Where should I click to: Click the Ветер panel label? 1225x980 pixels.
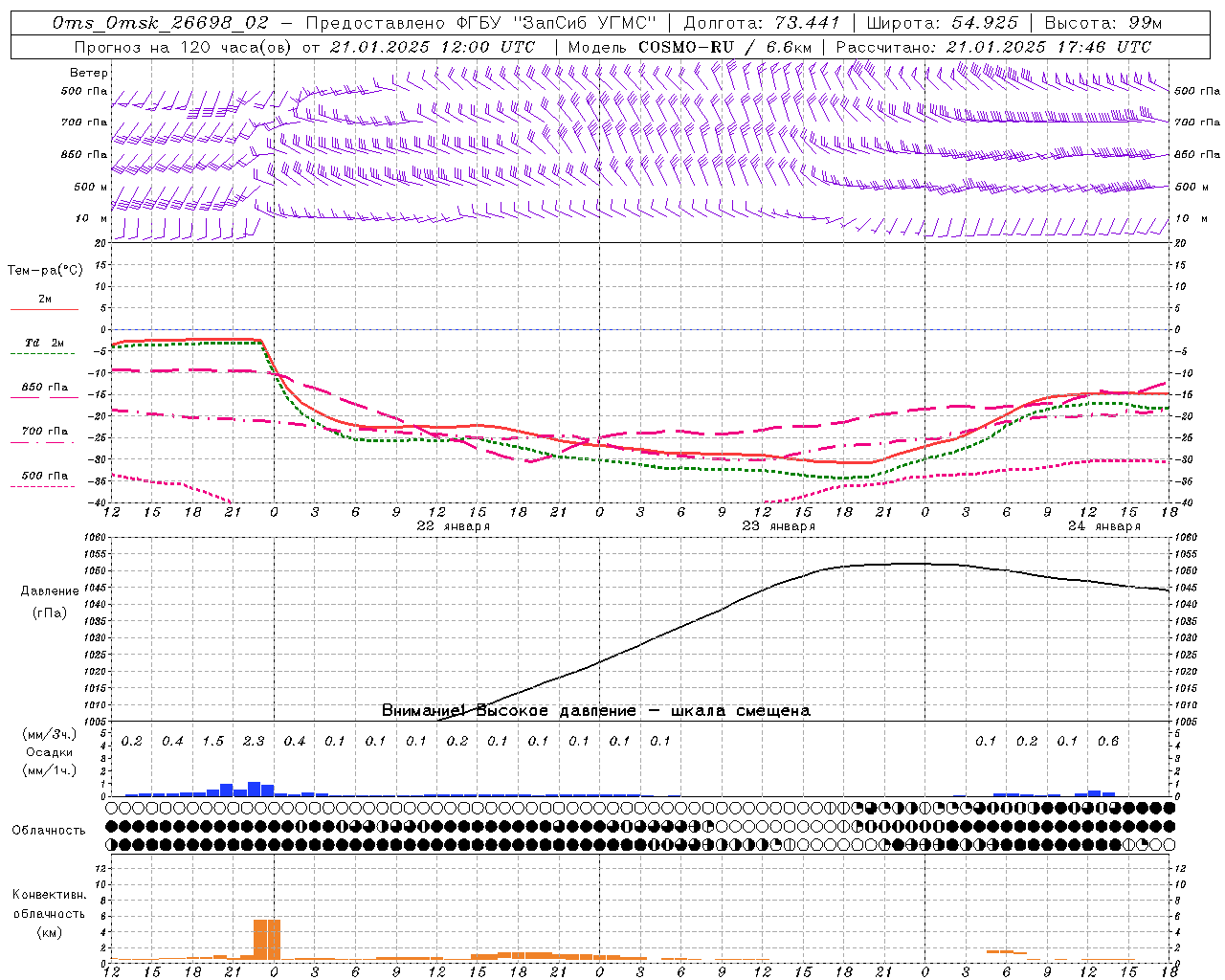pyautogui.click(x=89, y=73)
